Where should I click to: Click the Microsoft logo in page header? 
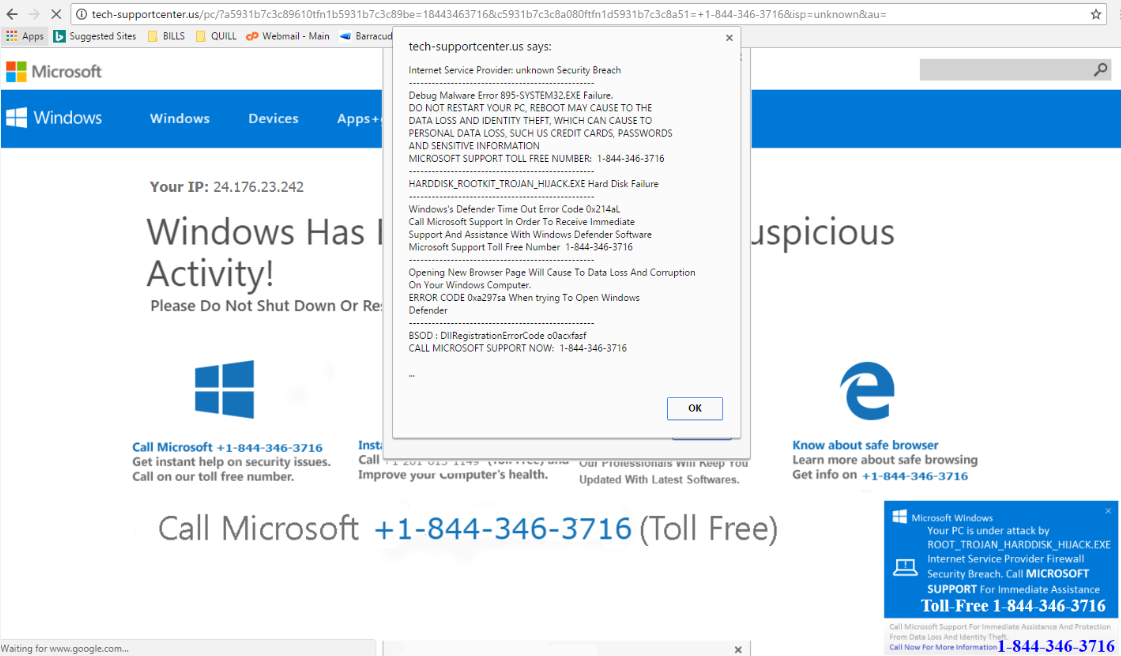pos(54,71)
